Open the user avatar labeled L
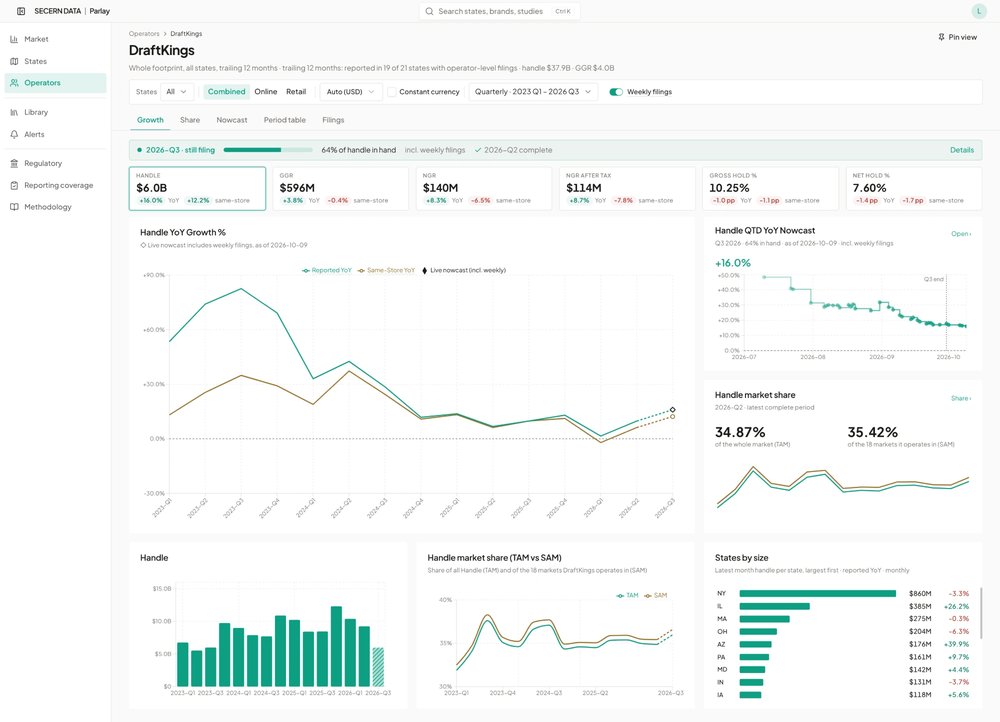Viewport: 1000px width, 722px height. click(979, 11)
